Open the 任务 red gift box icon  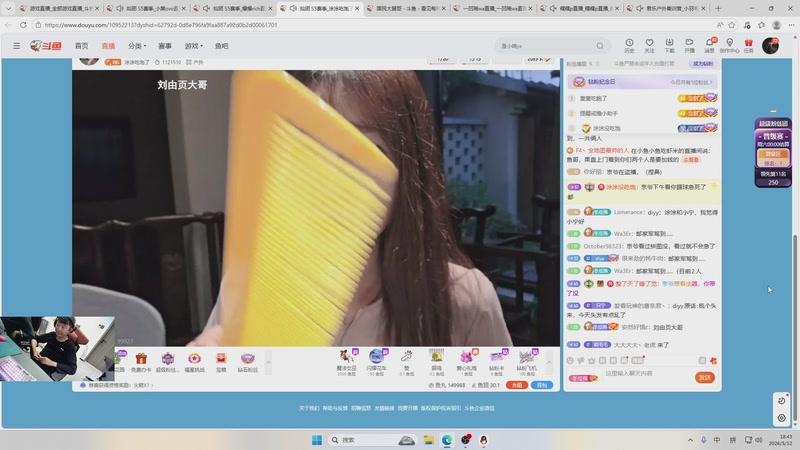coord(748,45)
